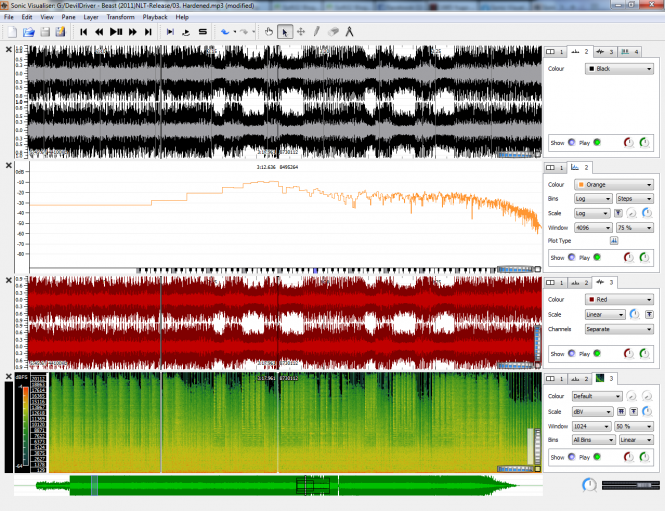Viewport: 665px width, 511px height.
Task: Close the top waveform pane
Action: pos(8,50)
